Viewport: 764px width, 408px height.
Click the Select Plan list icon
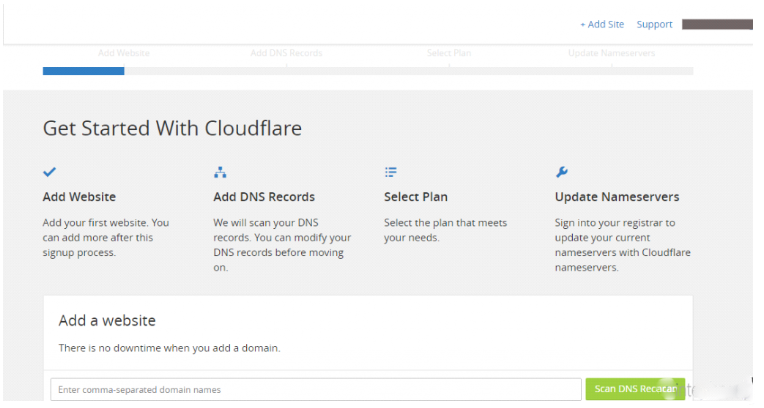pos(390,172)
